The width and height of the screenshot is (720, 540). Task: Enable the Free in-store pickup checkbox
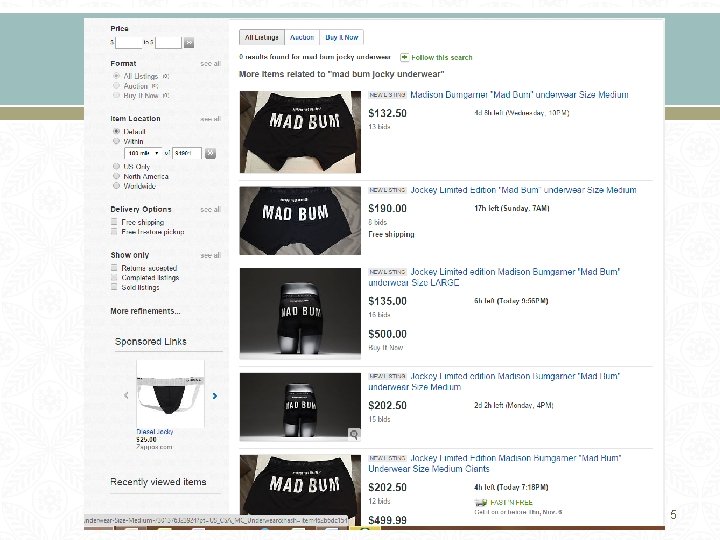[x=114, y=232]
